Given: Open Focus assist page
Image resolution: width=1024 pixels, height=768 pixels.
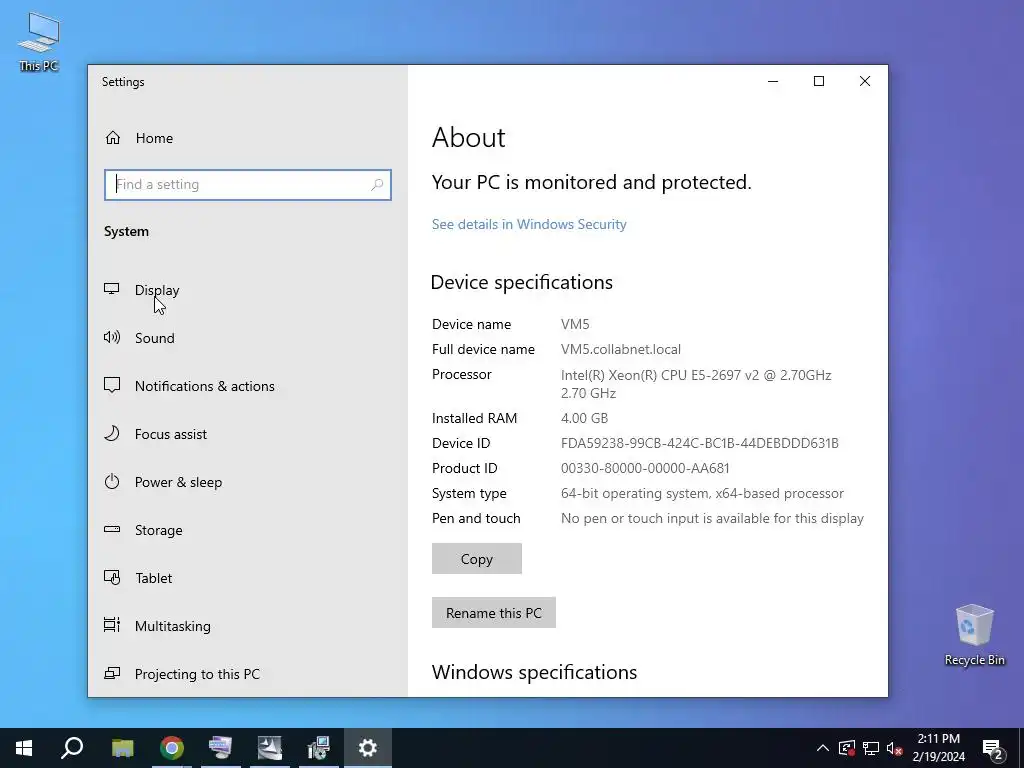Looking at the screenshot, I should (170, 434).
